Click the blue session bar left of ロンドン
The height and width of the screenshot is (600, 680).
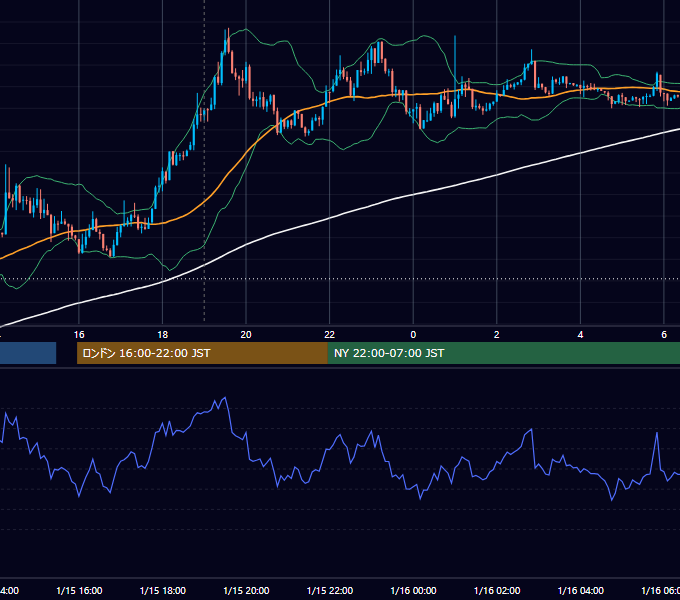tap(28, 353)
